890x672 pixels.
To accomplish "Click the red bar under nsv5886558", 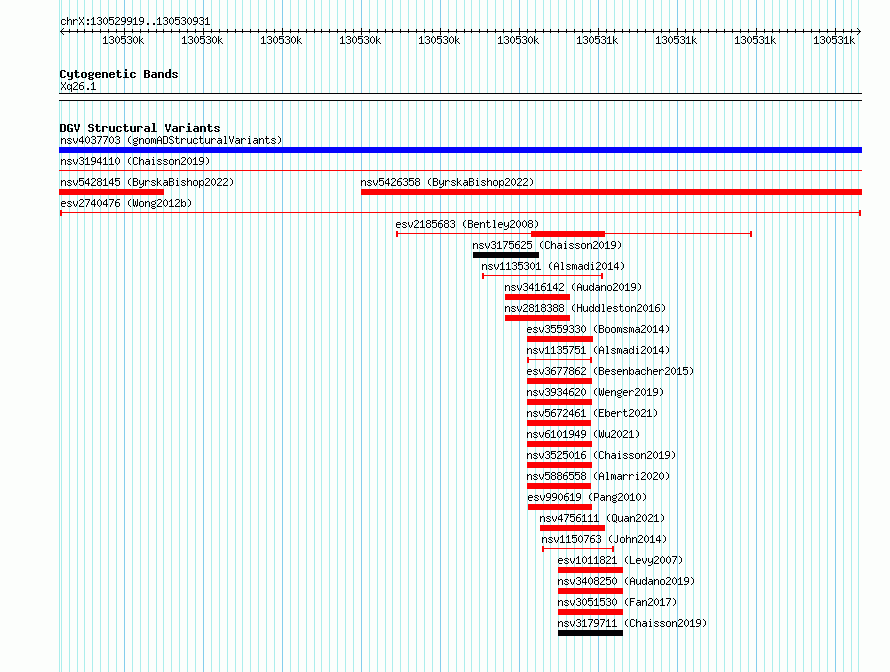I will 559,486.
